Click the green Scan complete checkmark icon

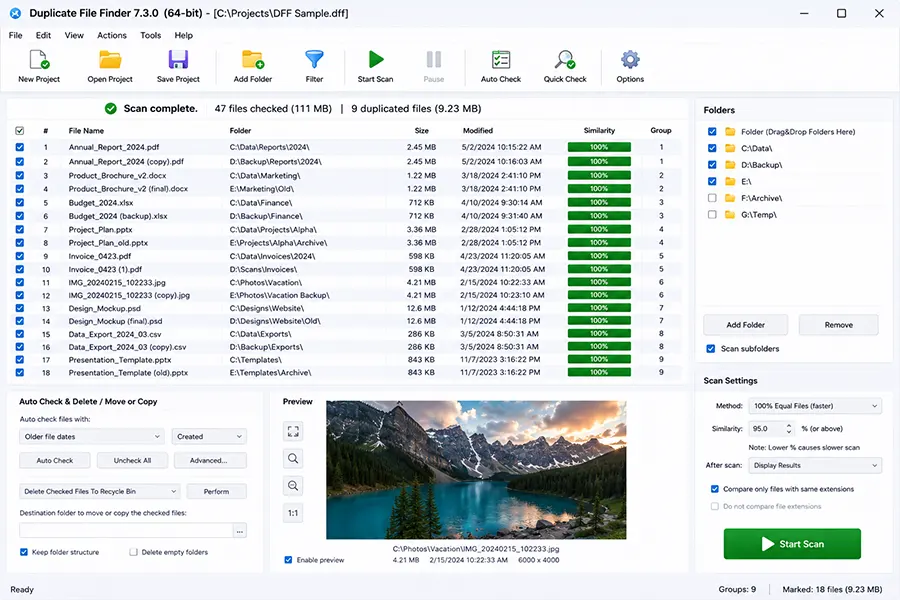click(111, 109)
